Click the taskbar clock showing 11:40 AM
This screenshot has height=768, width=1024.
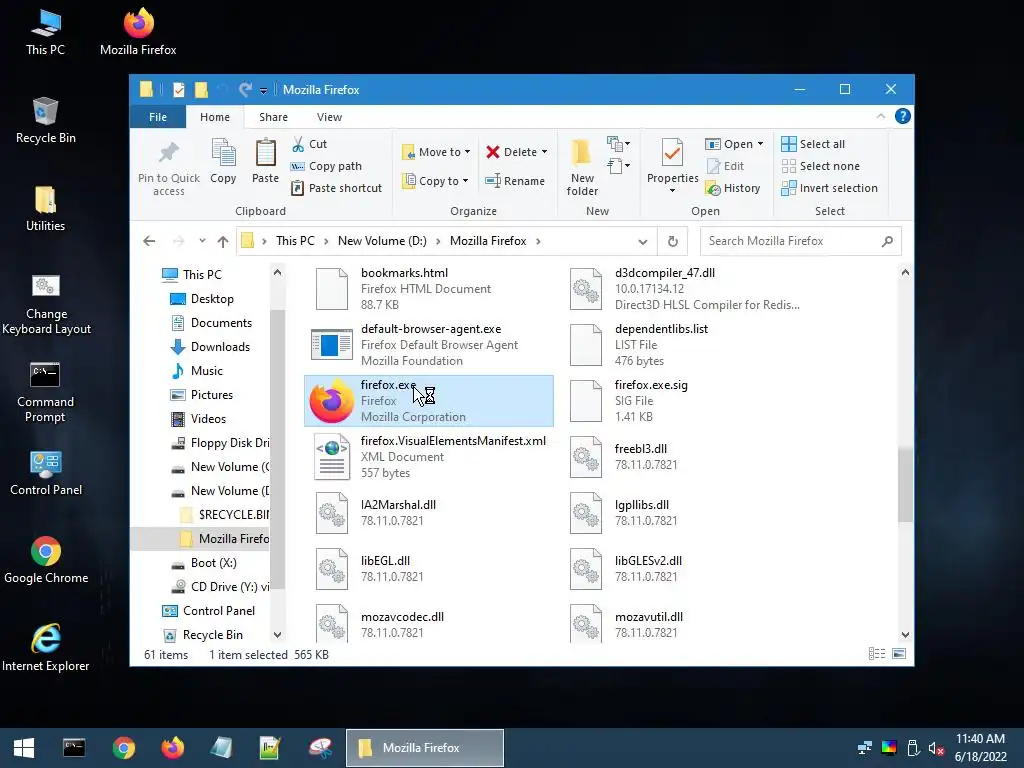point(980,748)
